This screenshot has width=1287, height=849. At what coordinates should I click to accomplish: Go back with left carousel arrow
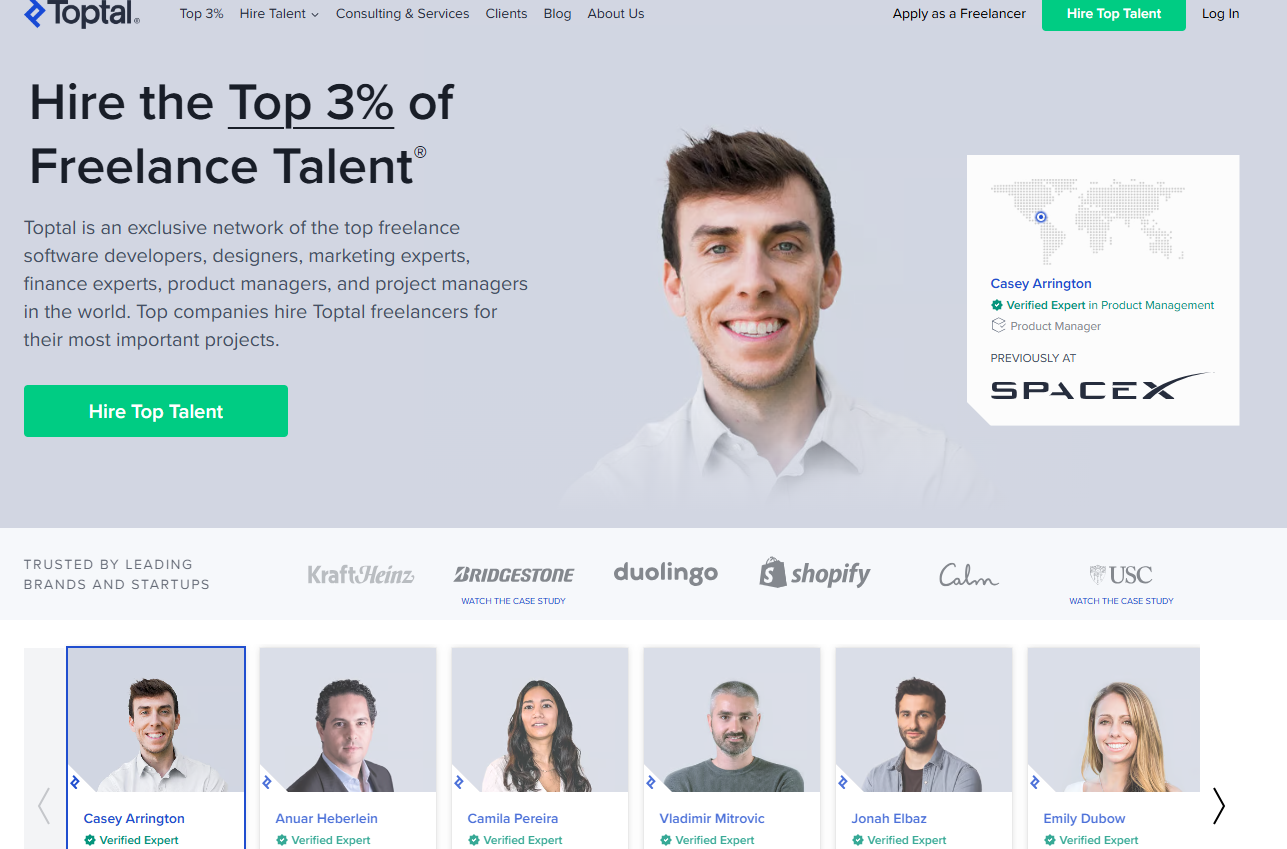click(x=44, y=805)
